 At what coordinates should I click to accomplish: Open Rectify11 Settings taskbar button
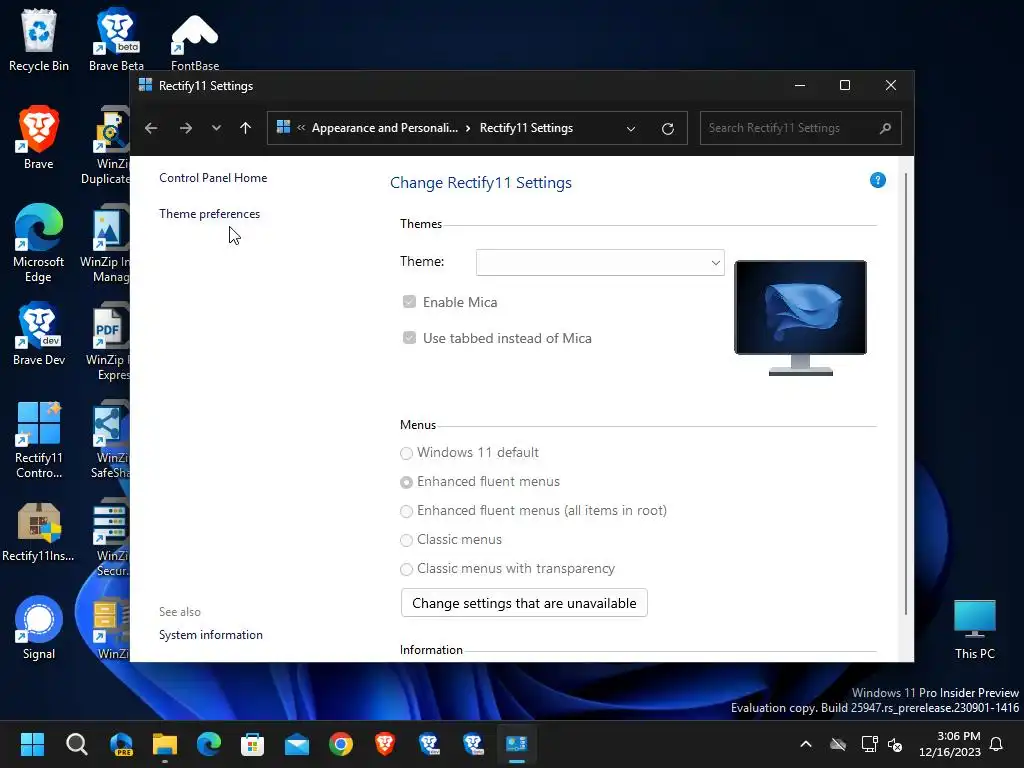pos(517,744)
